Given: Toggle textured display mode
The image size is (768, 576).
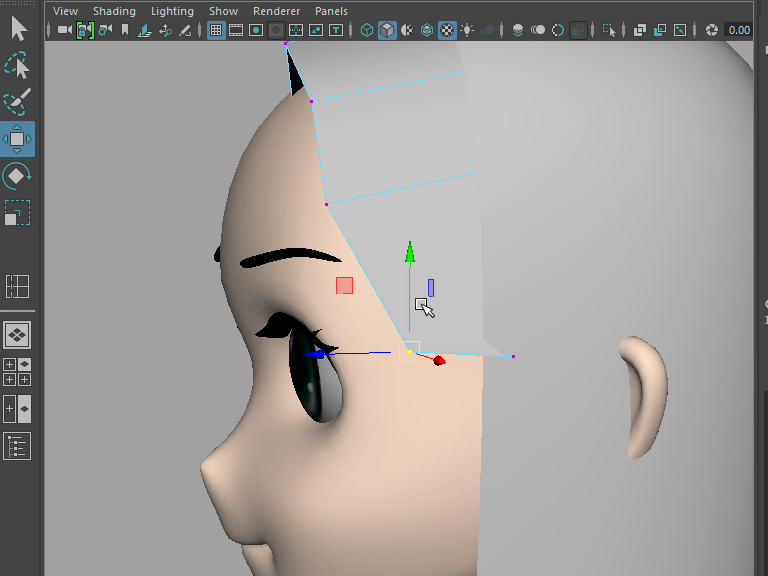Looking at the screenshot, I should pyautogui.click(x=447, y=31).
